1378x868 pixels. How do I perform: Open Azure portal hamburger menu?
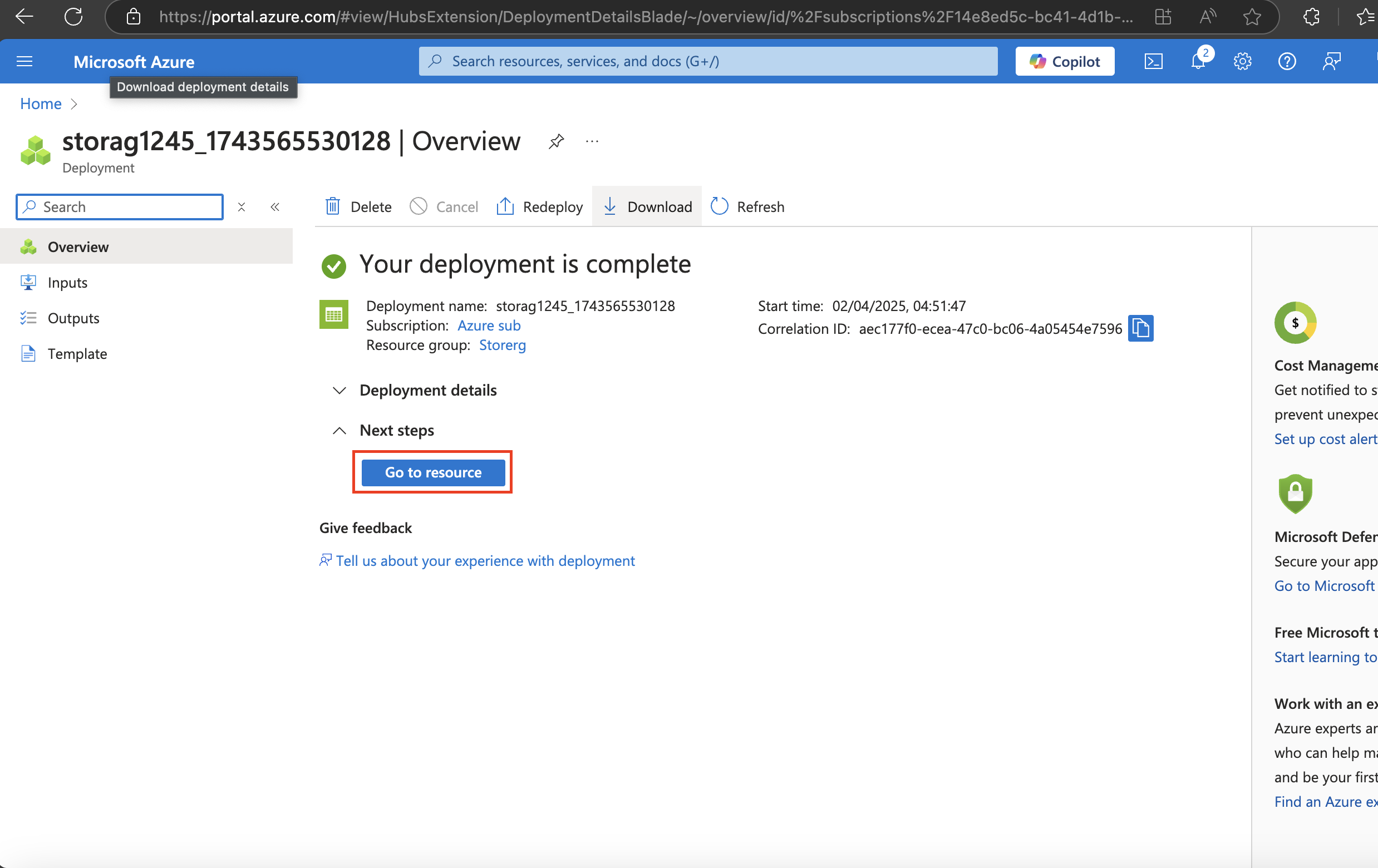tap(24, 61)
